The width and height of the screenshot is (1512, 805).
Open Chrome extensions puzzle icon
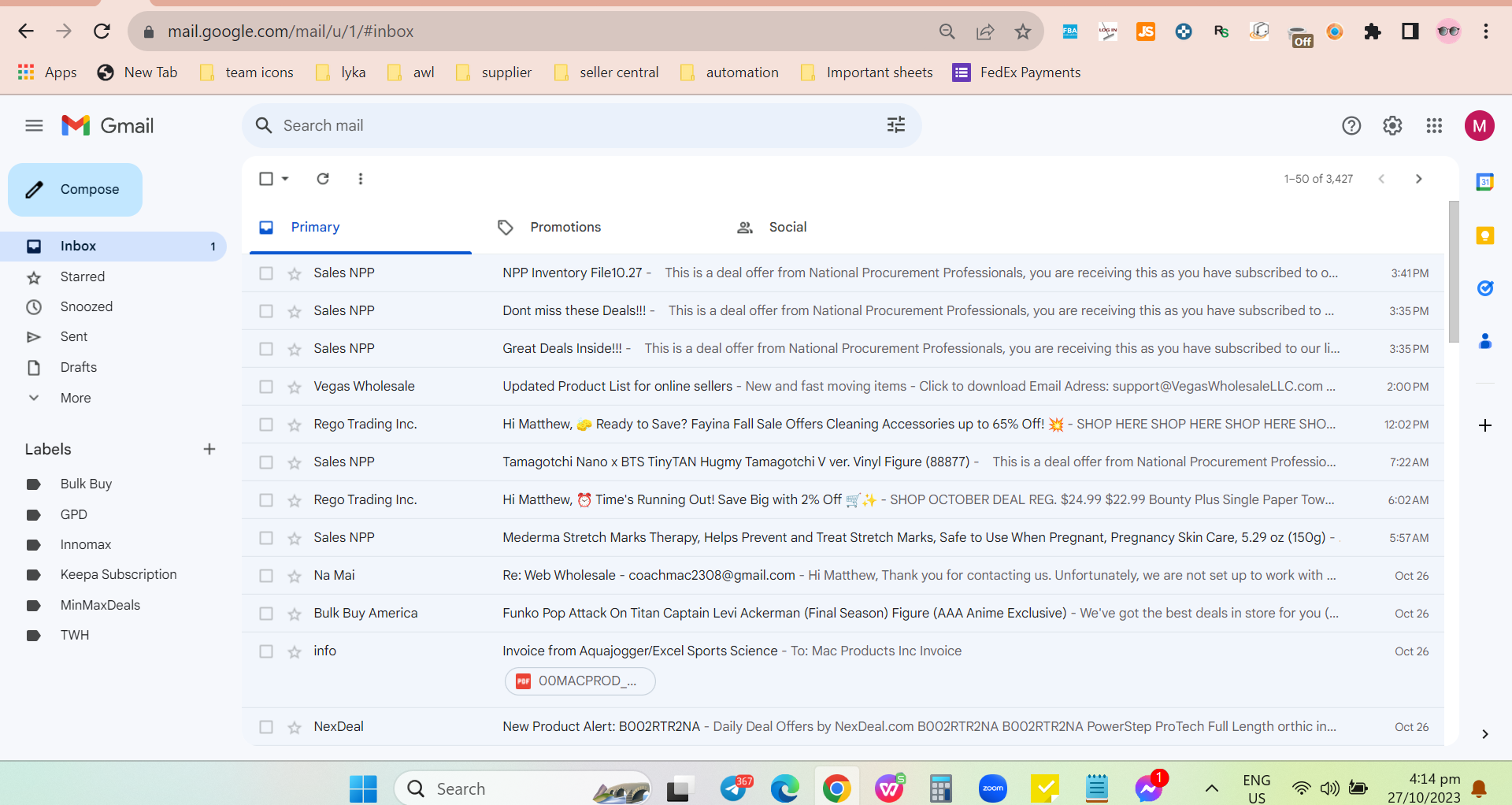point(1373,32)
